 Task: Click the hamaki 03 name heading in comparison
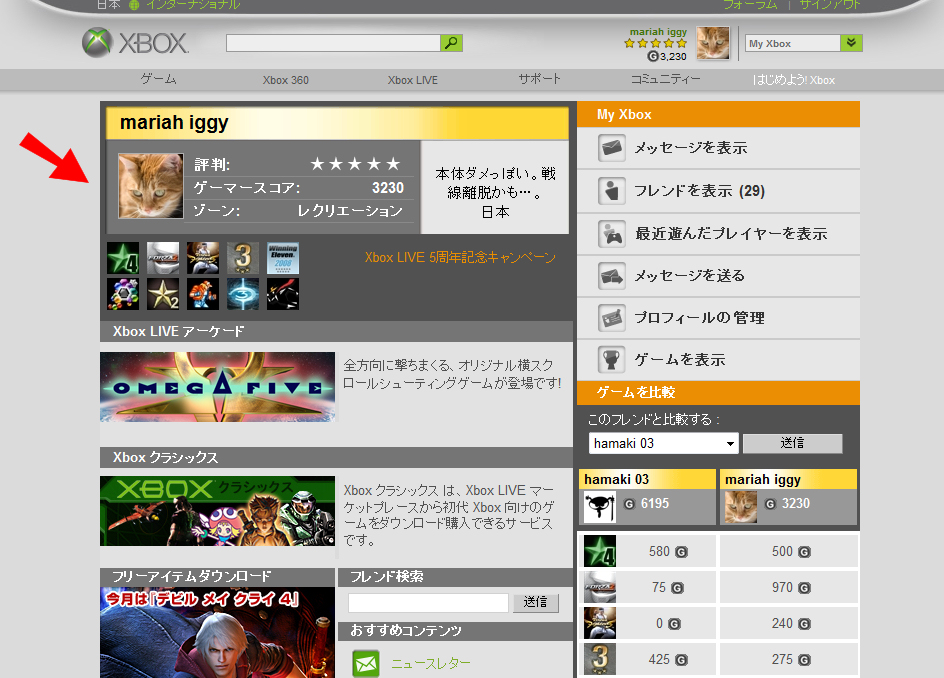(616, 479)
